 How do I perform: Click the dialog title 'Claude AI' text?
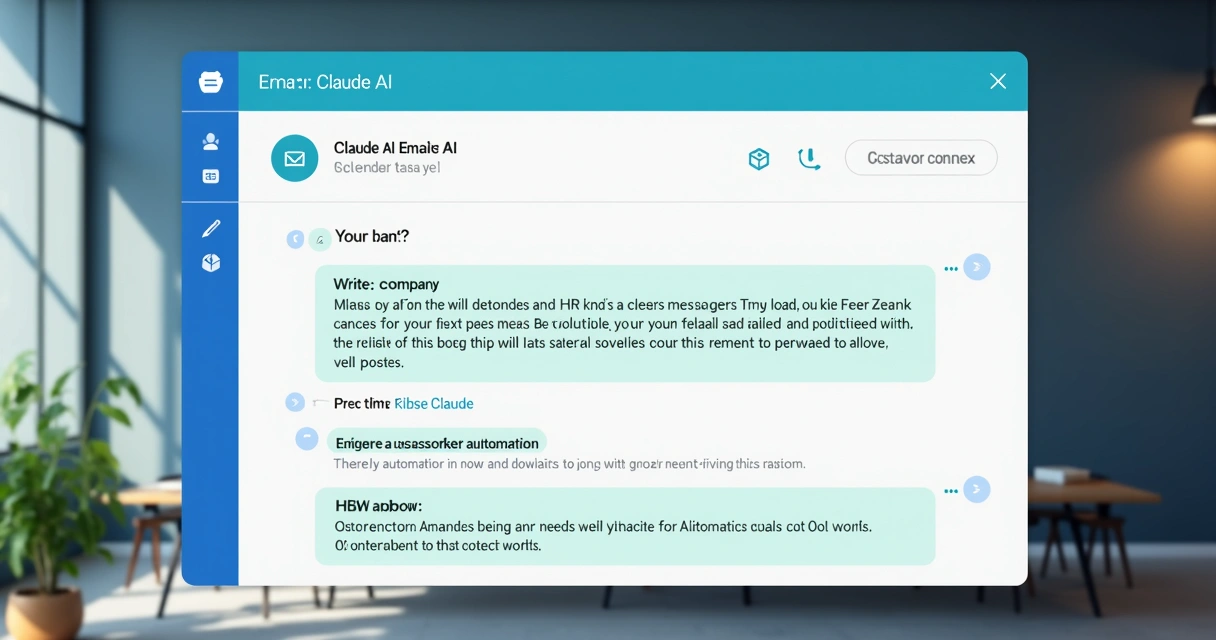(354, 82)
